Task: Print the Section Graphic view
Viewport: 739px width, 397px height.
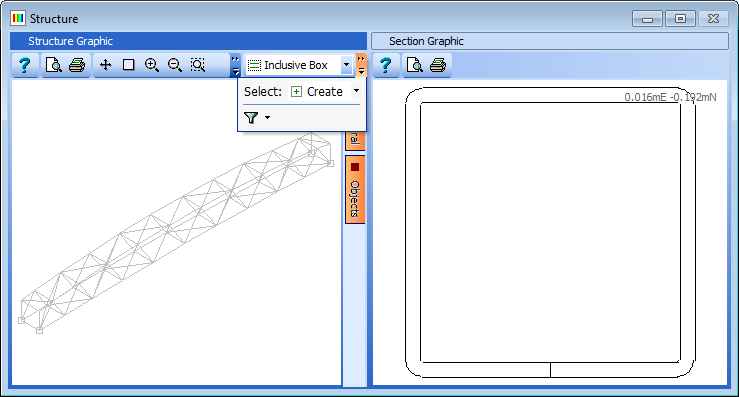Action: pos(438,65)
